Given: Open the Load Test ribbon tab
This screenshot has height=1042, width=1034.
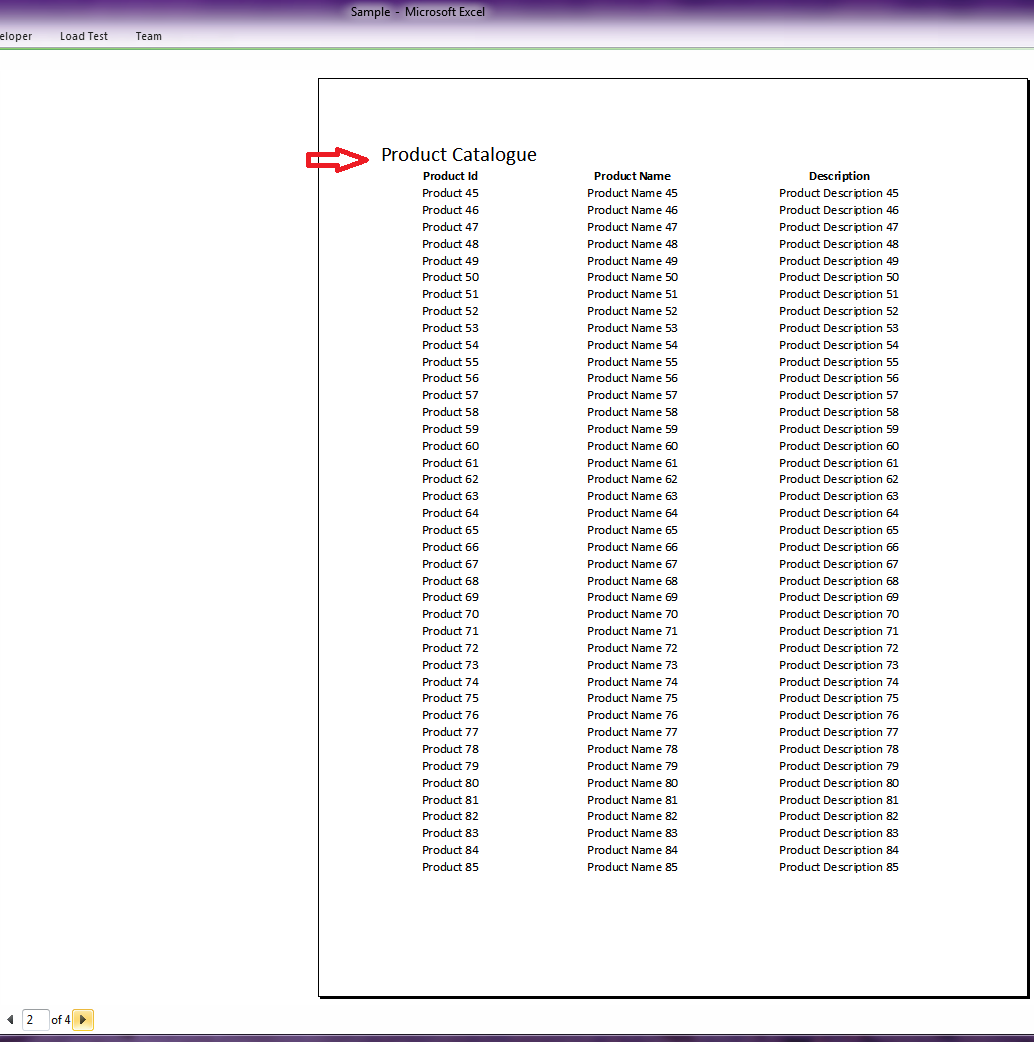Looking at the screenshot, I should (84, 36).
